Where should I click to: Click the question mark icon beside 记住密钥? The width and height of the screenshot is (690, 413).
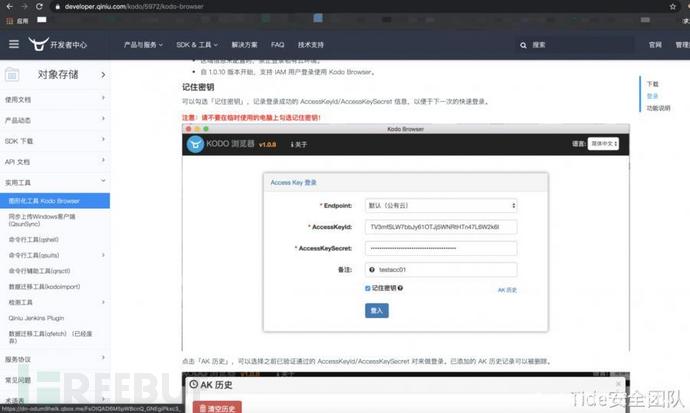click(x=400, y=288)
